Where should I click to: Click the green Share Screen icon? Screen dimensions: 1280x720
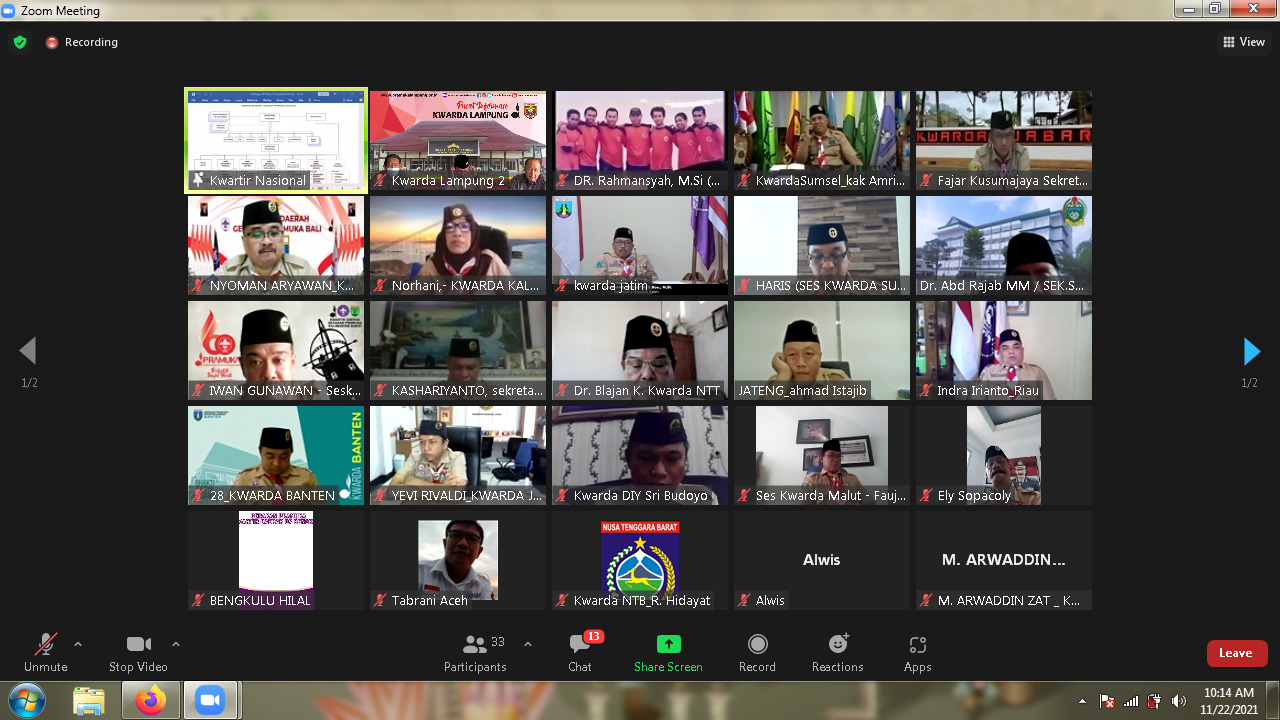pos(668,645)
